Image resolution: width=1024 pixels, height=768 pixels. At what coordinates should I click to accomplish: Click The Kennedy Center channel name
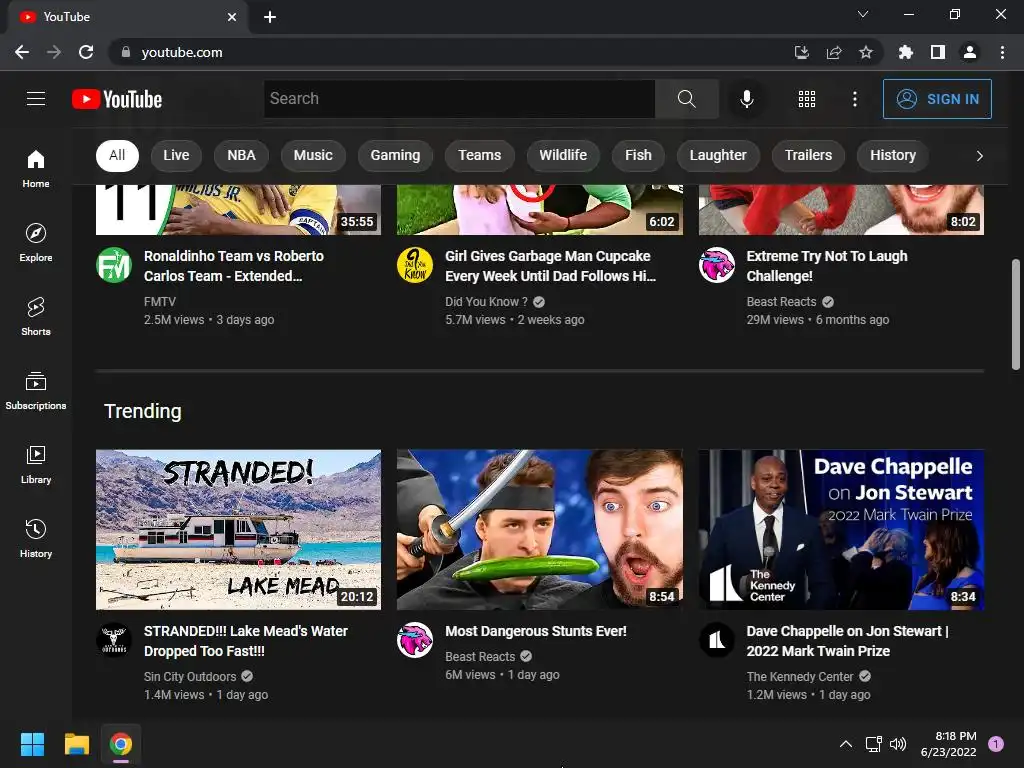(800, 677)
